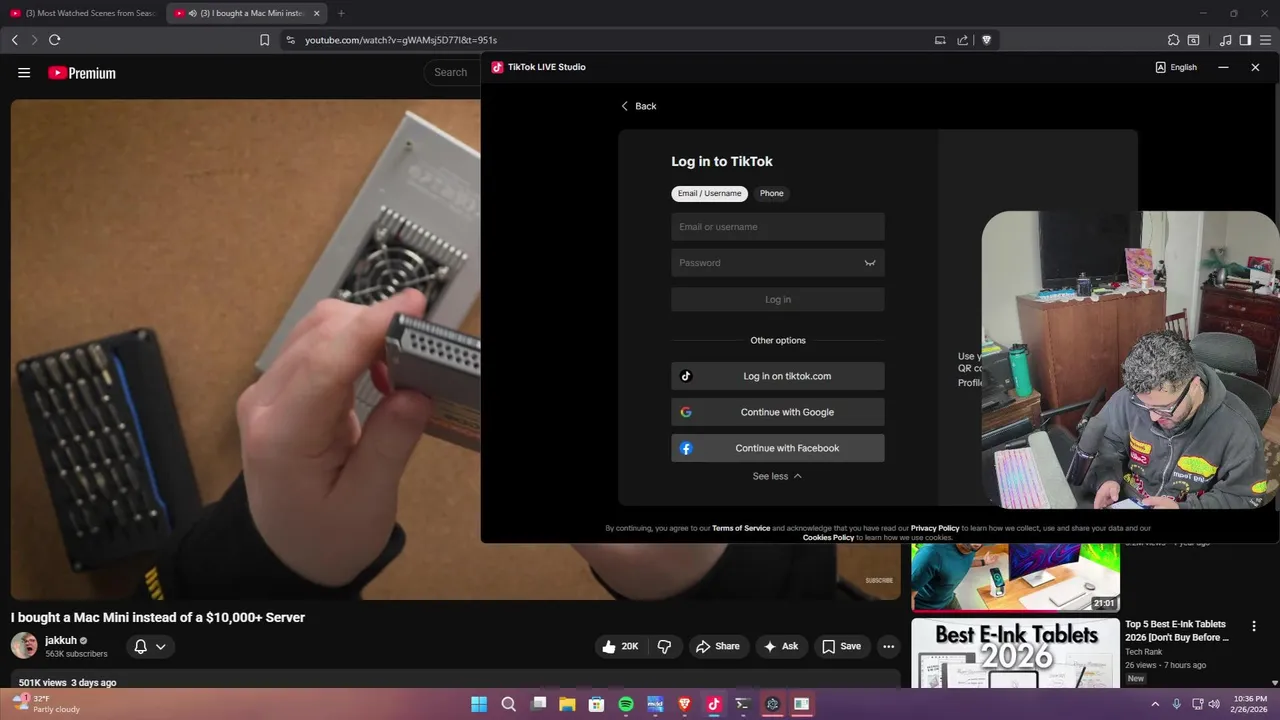Open the recommended video thumbnail with 21:01 duration
The image size is (1280, 720).
coord(1015,577)
